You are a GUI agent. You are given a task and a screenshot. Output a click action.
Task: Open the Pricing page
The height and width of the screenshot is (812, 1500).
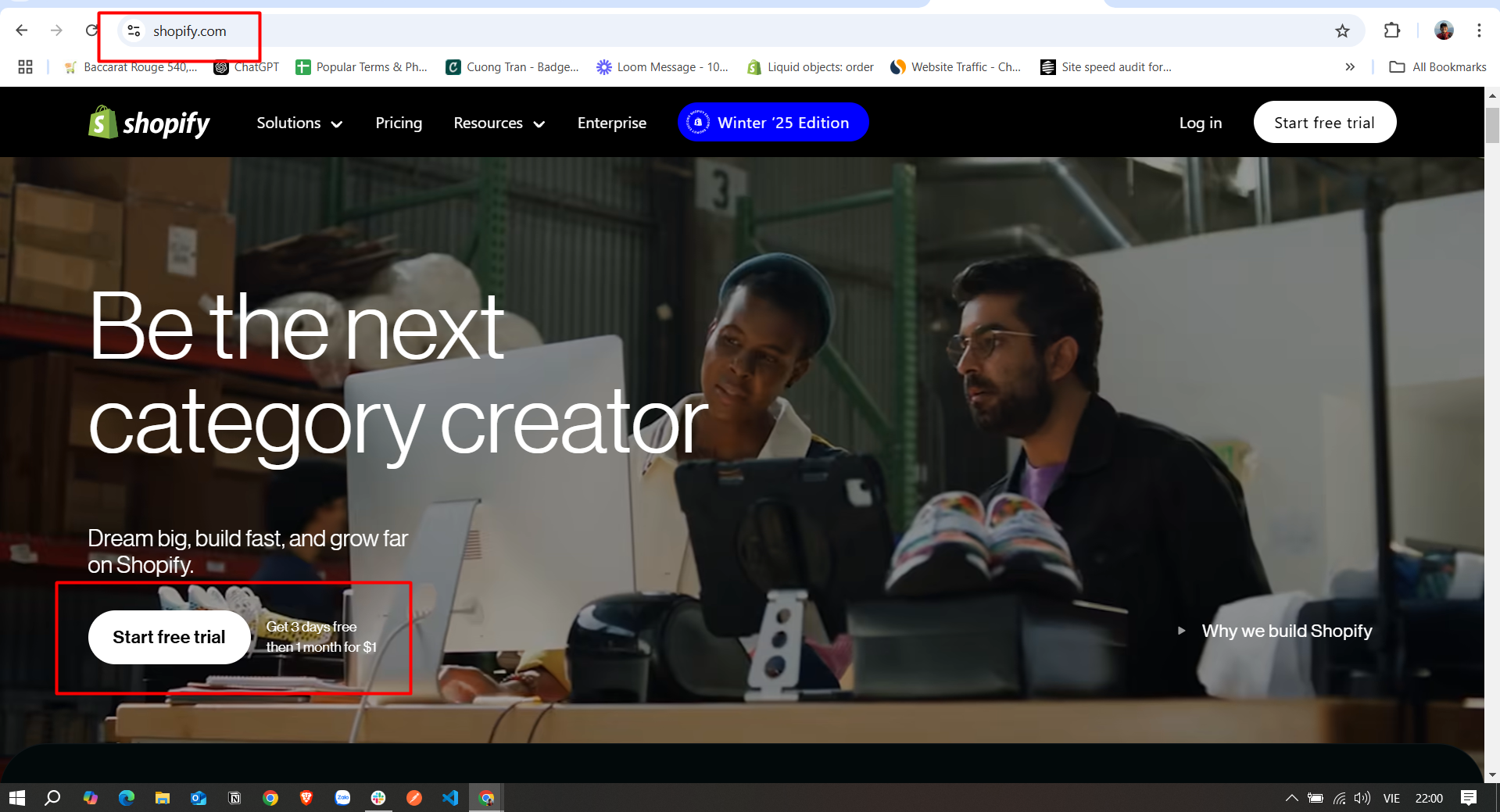point(399,123)
